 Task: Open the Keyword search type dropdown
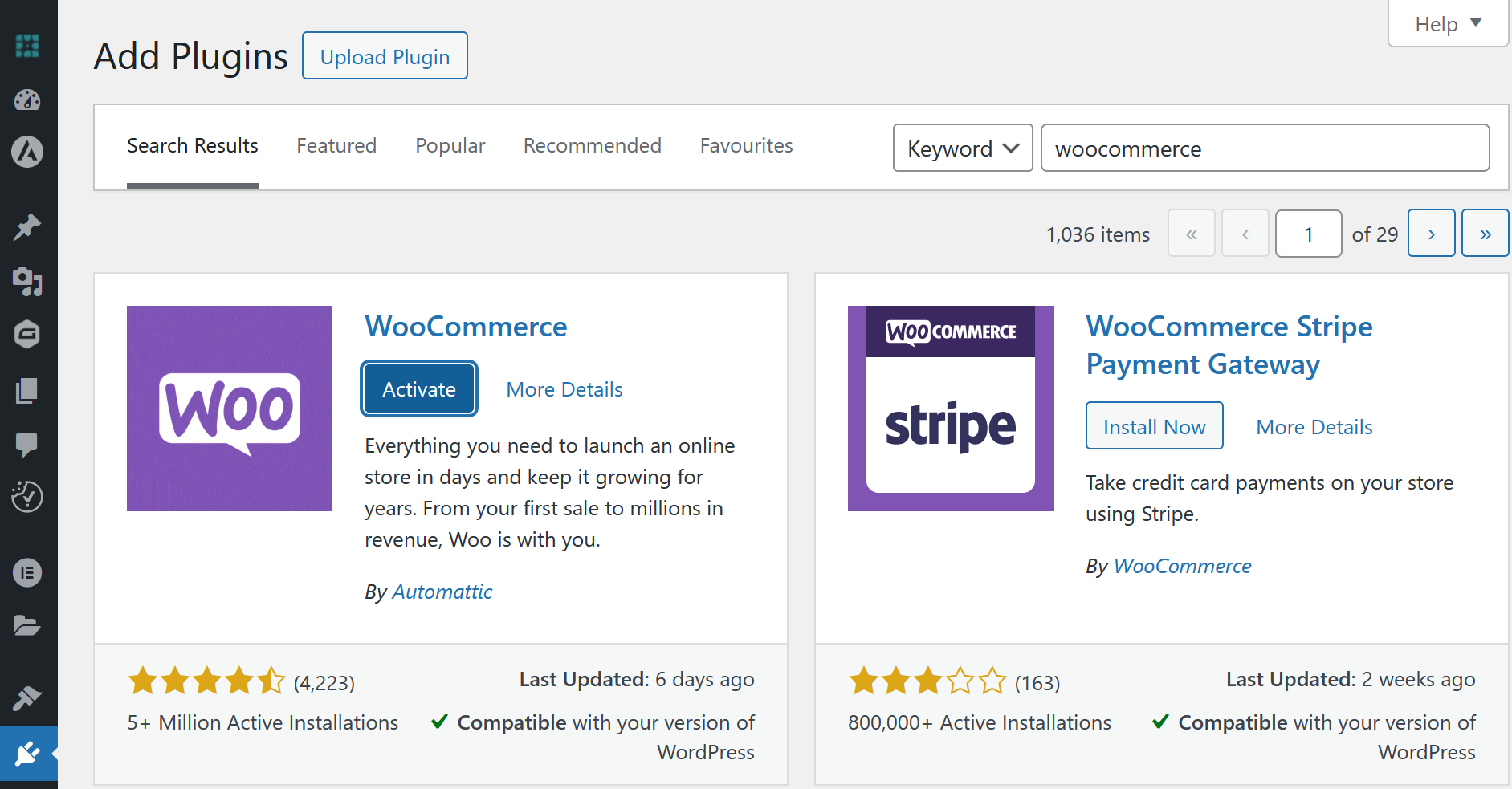coord(961,148)
